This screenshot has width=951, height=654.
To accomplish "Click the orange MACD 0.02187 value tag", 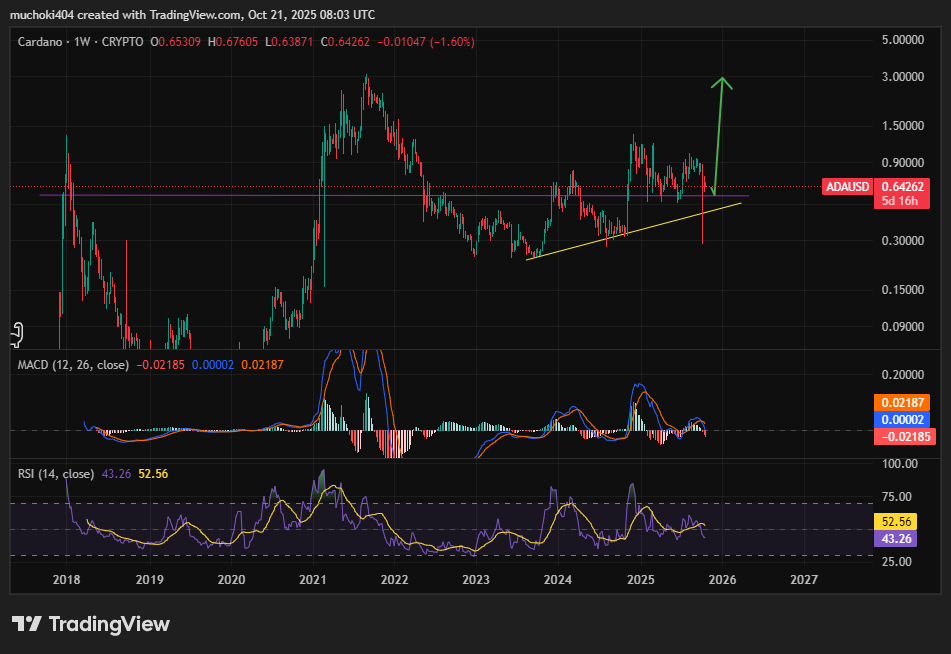I will [903, 402].
